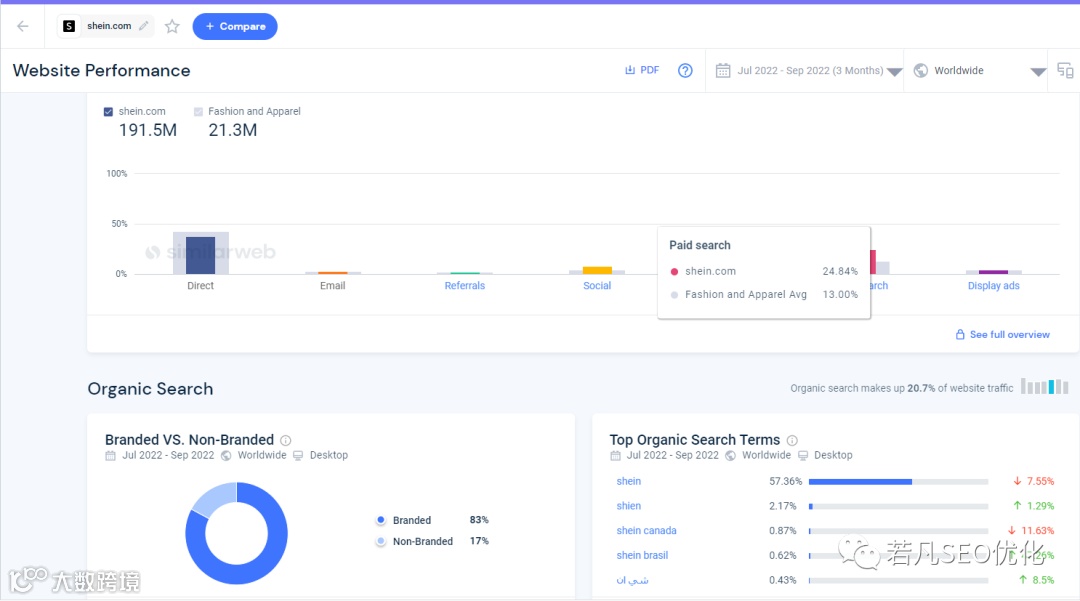Click the globe icon beside Worldwide
Image resolution: width=1080 pixels, height=601 pixels.
click(x=921, y=70)
